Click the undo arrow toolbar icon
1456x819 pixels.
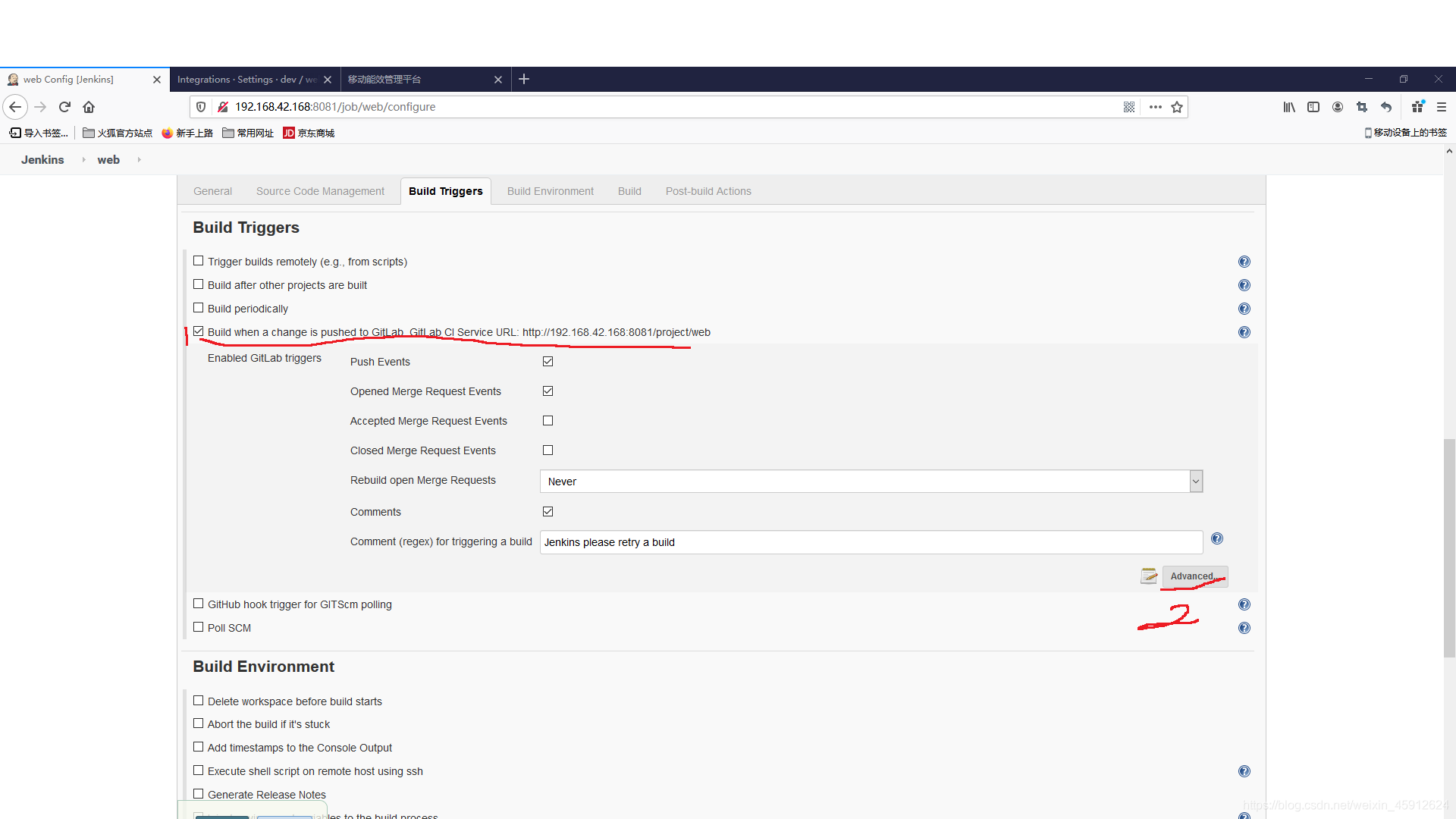point(1386,107)
